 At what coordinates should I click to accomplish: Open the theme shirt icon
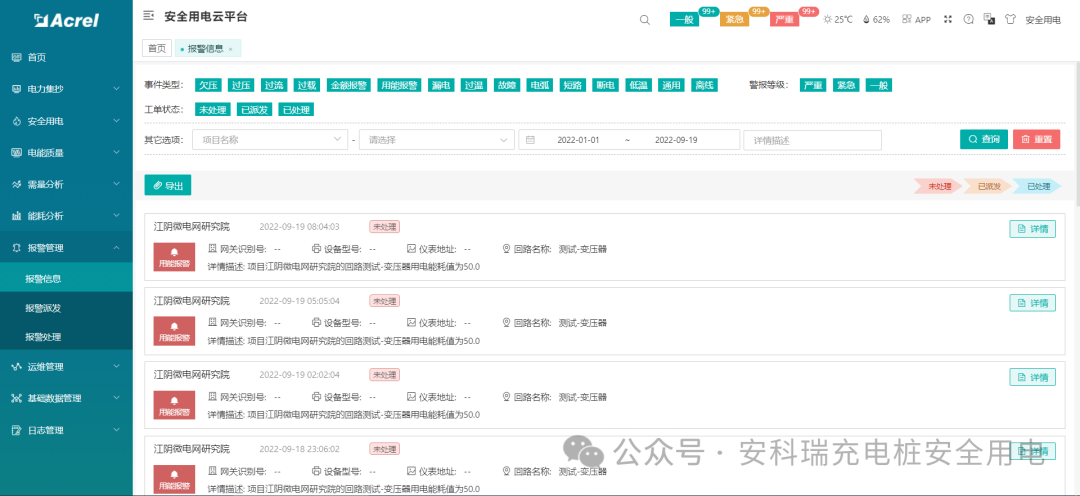(x=1010, y=19)
